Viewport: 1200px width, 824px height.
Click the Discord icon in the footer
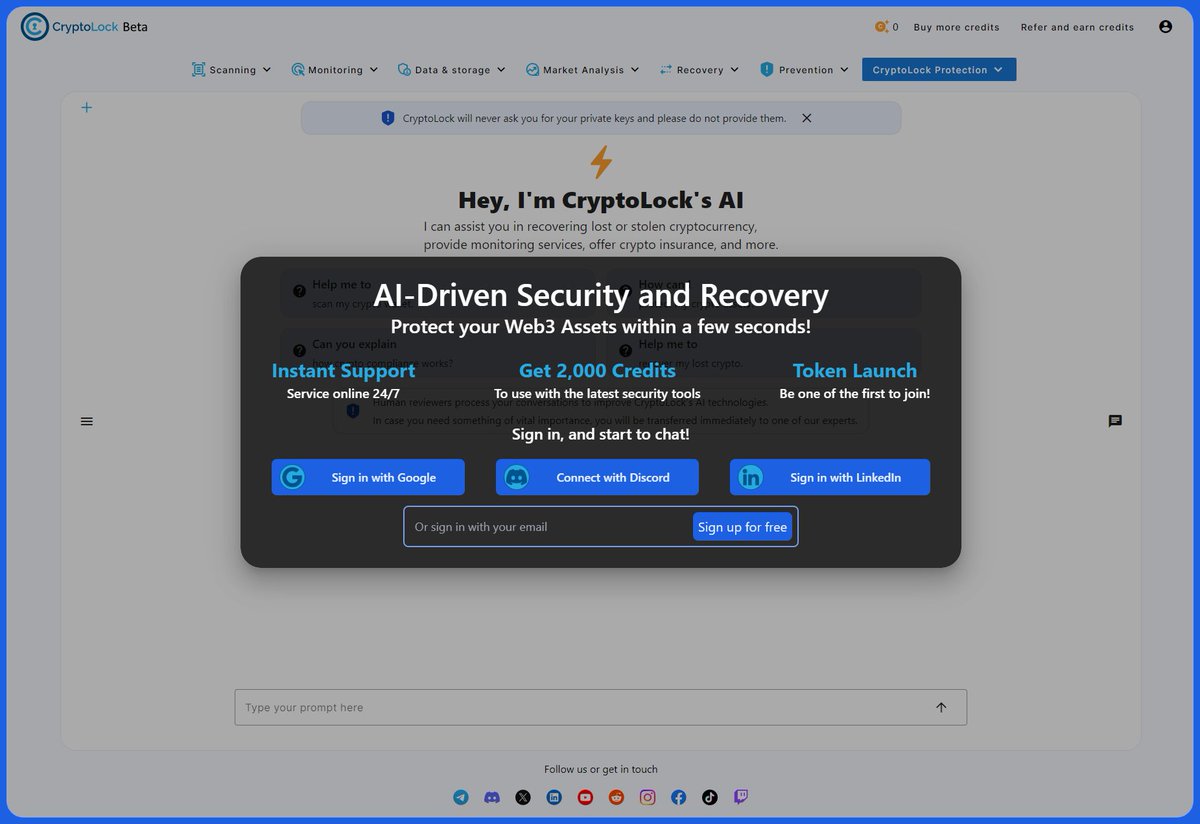492,797
